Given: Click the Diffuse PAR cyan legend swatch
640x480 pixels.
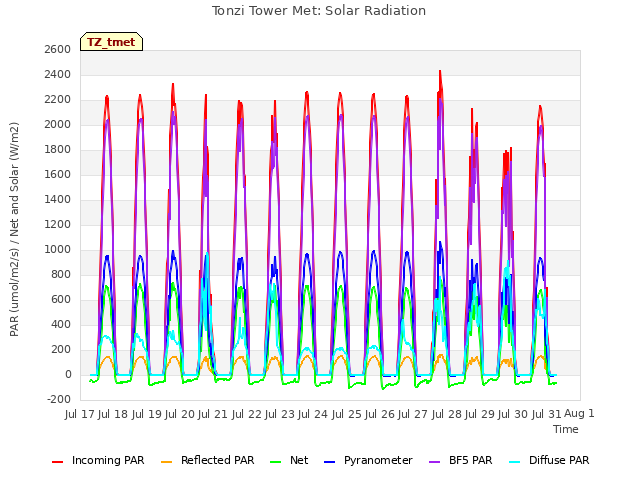Looking at the screenshot, I should pyautogui.click(x=515, y=461).
